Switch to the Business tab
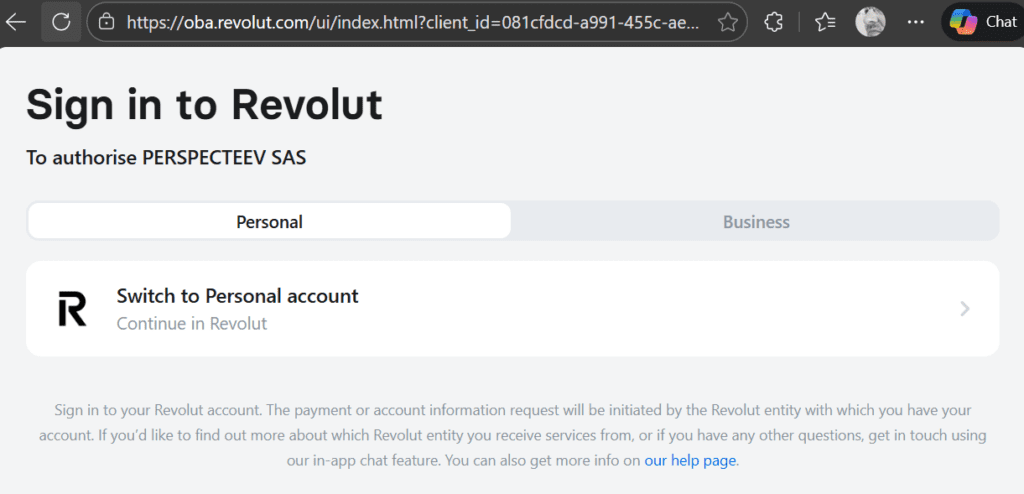The width and height of the screenshot is (1024, 494). pyautogui.click(x=756, y=221)
